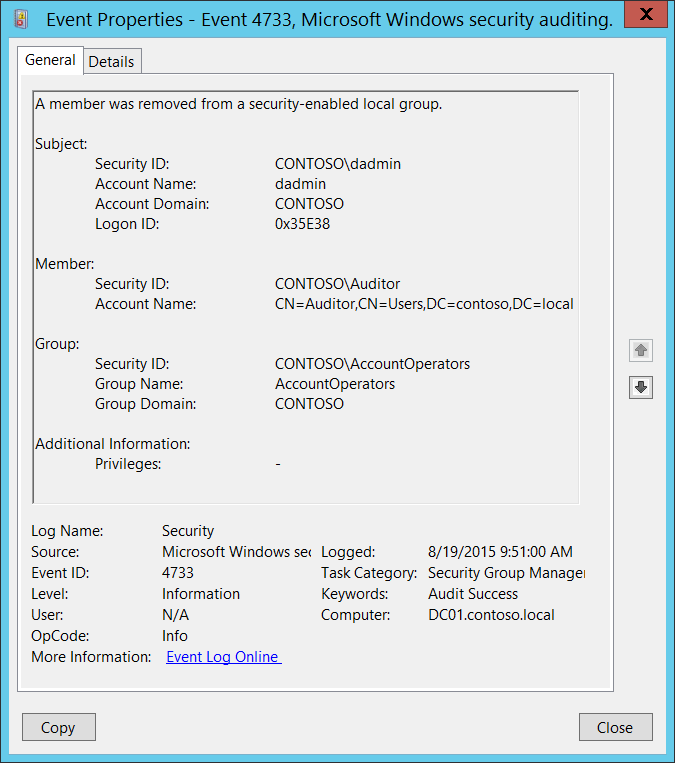Click the Group Name value AccountOperators

click(x=335, y=384)
